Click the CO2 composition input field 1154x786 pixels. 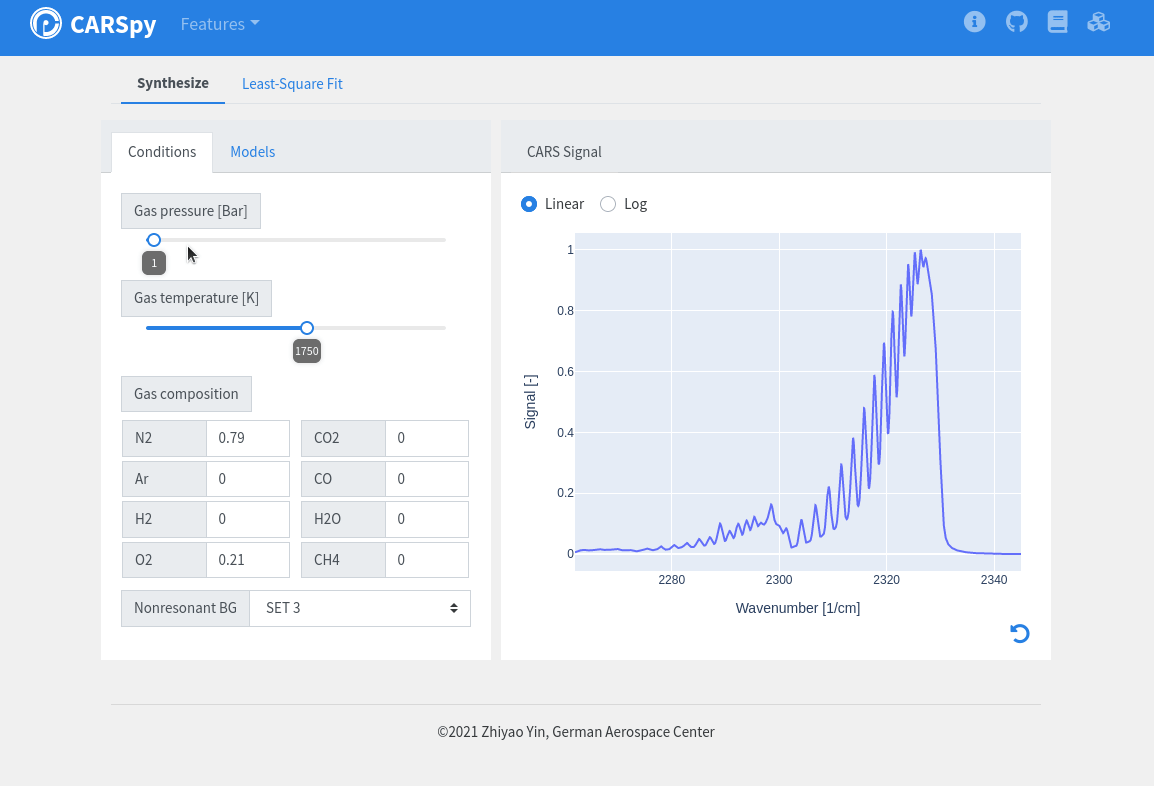coord(426,438)
